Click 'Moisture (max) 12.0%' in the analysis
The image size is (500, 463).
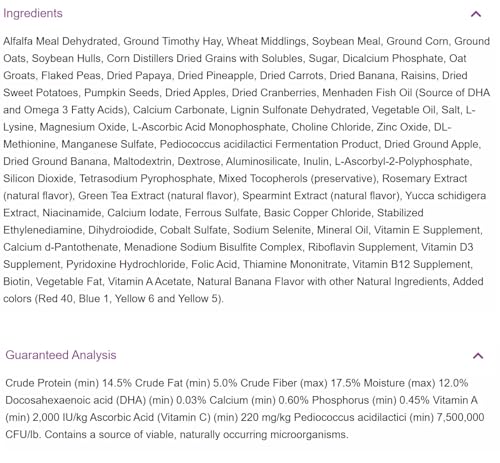point(416,383)
